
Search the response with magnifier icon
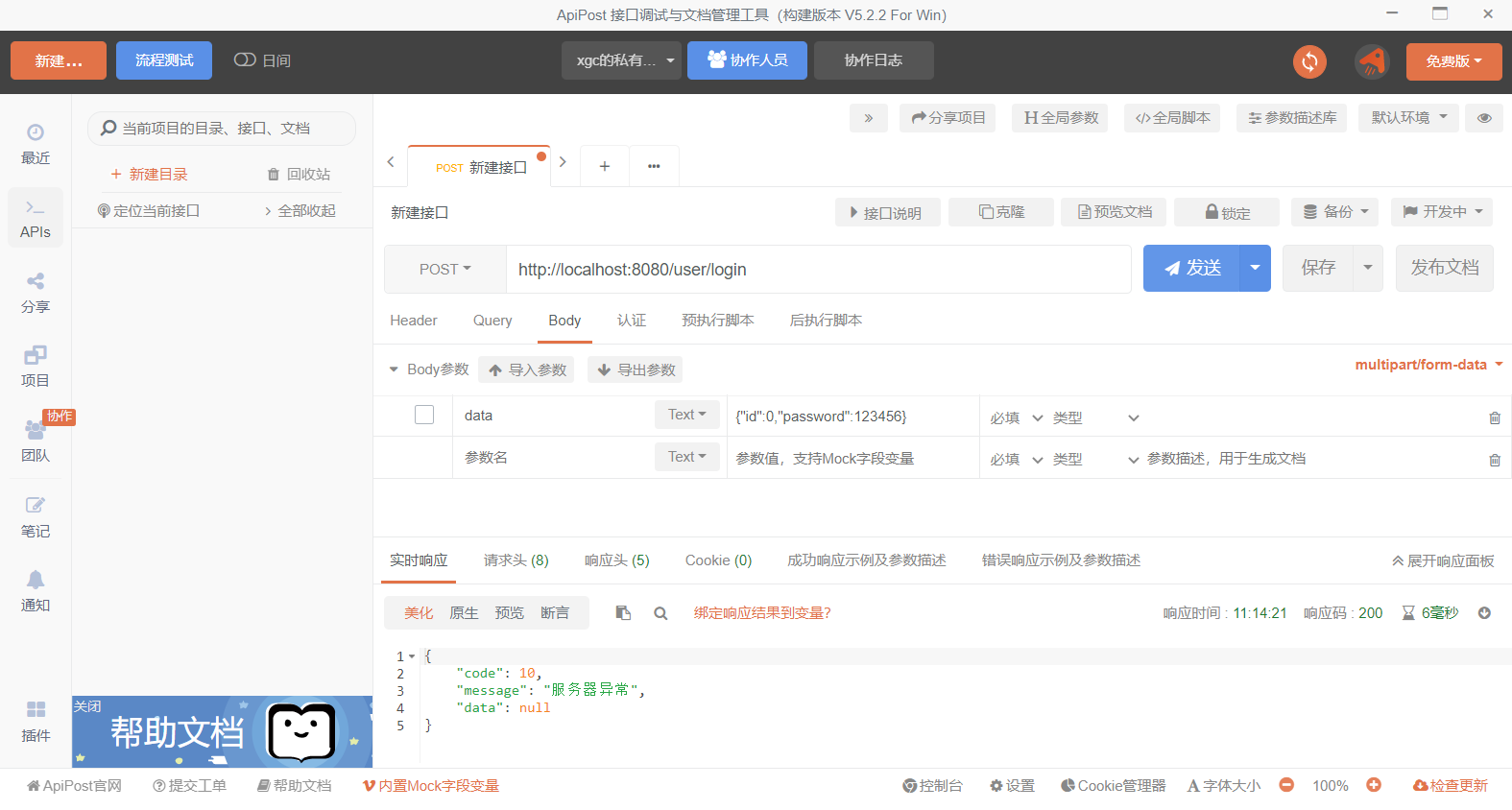660,613
